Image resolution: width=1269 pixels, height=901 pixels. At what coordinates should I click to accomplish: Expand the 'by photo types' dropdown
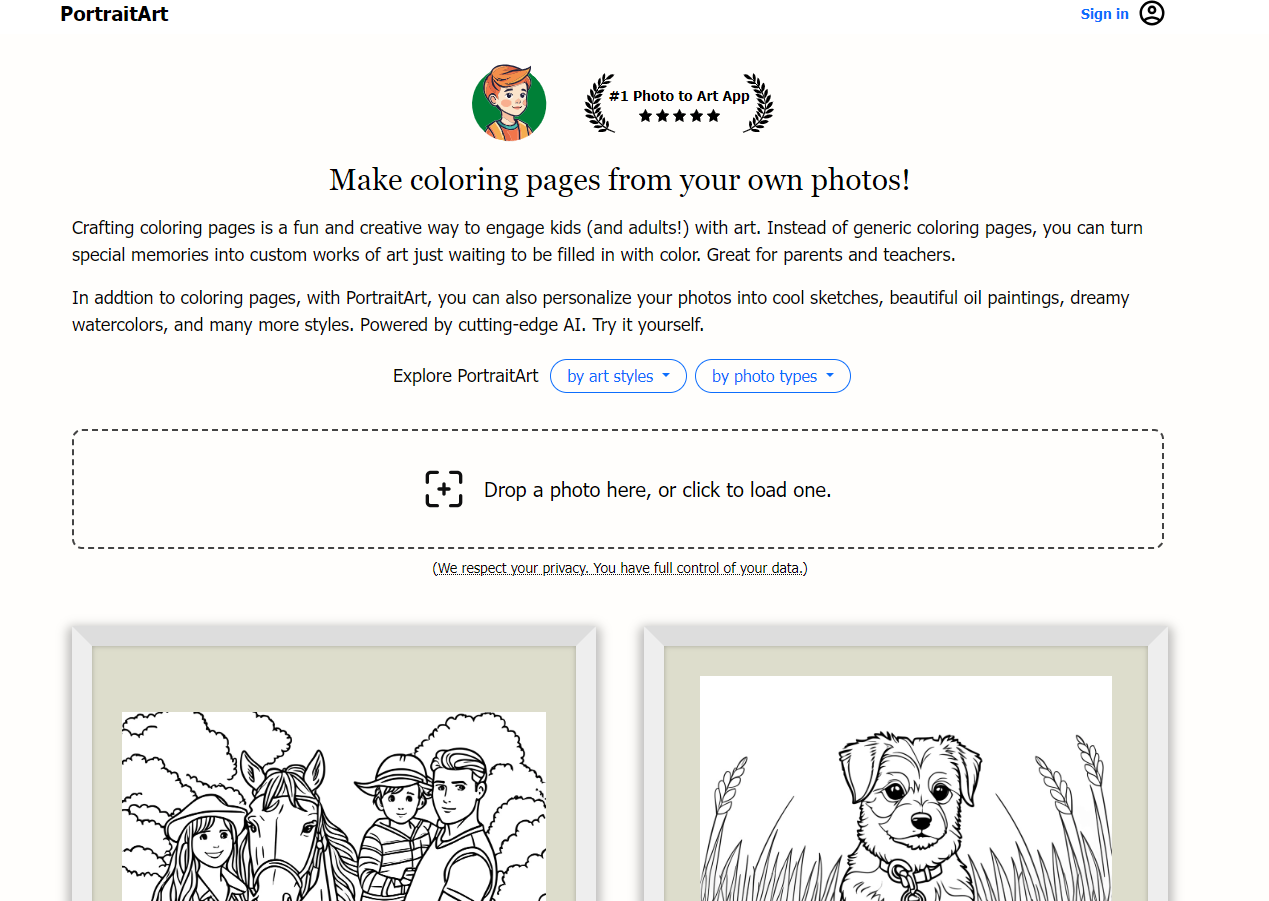pyautogui.click(x=772, y=376)
